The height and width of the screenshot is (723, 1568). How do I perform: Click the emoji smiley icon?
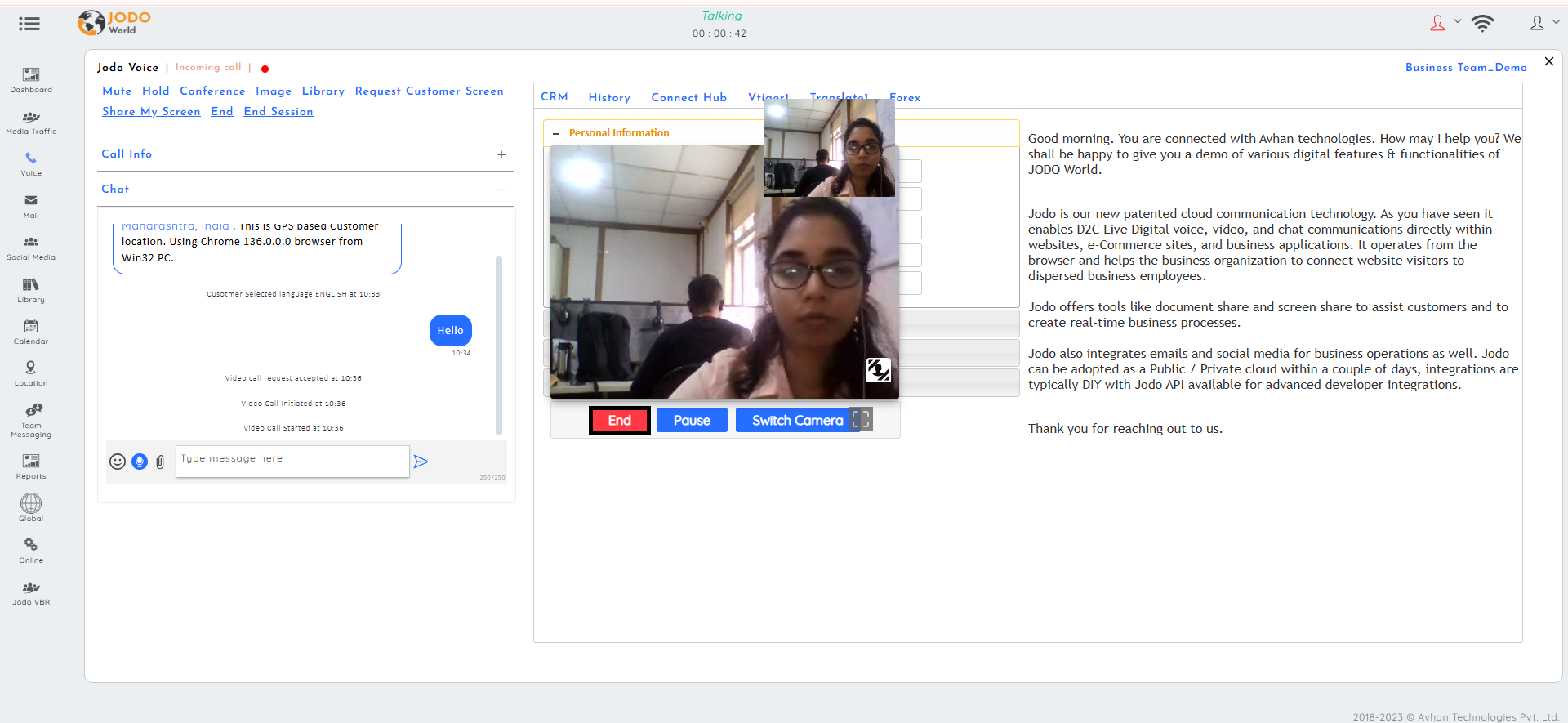point(118,462)
